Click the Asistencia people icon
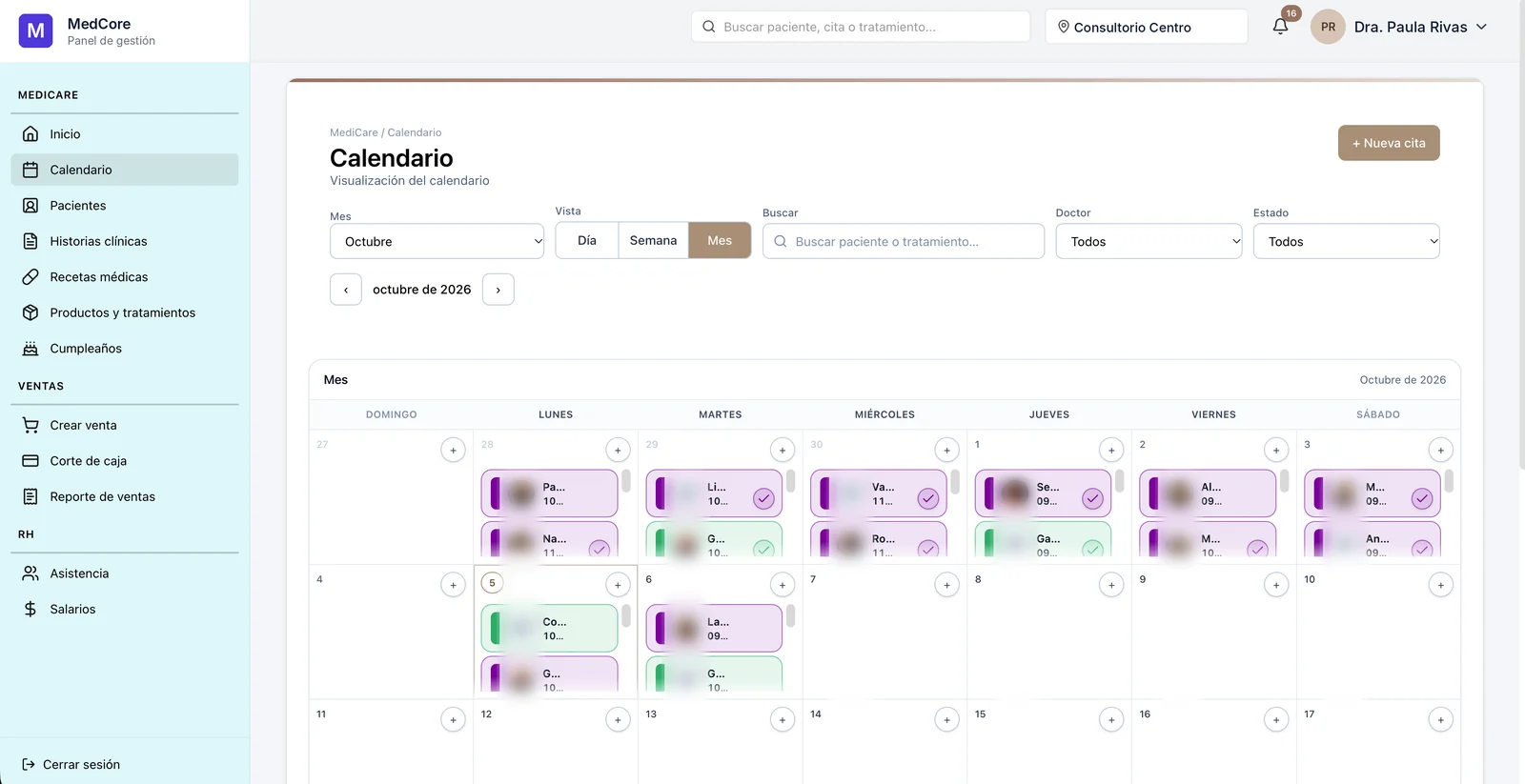Screen dimensions: 1525x784 click(30, 573)
